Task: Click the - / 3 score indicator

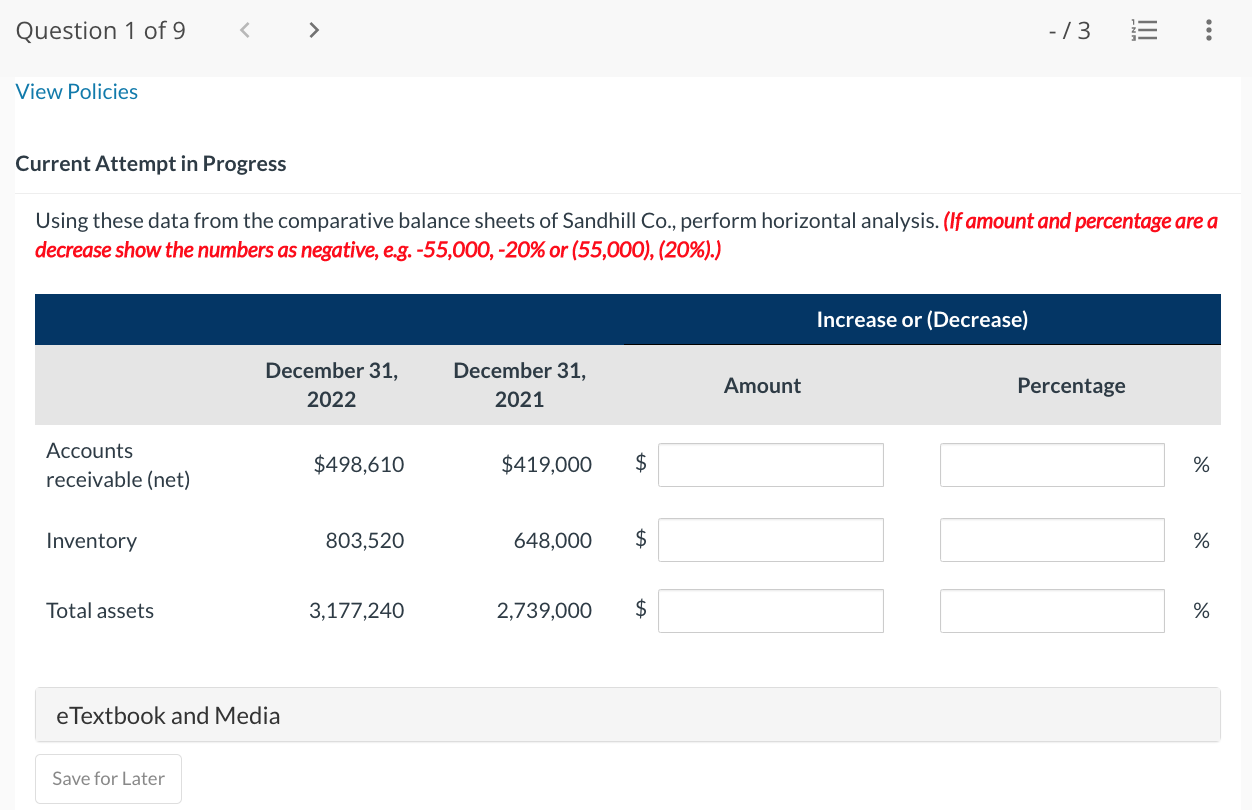Action: click(1070, 30)
